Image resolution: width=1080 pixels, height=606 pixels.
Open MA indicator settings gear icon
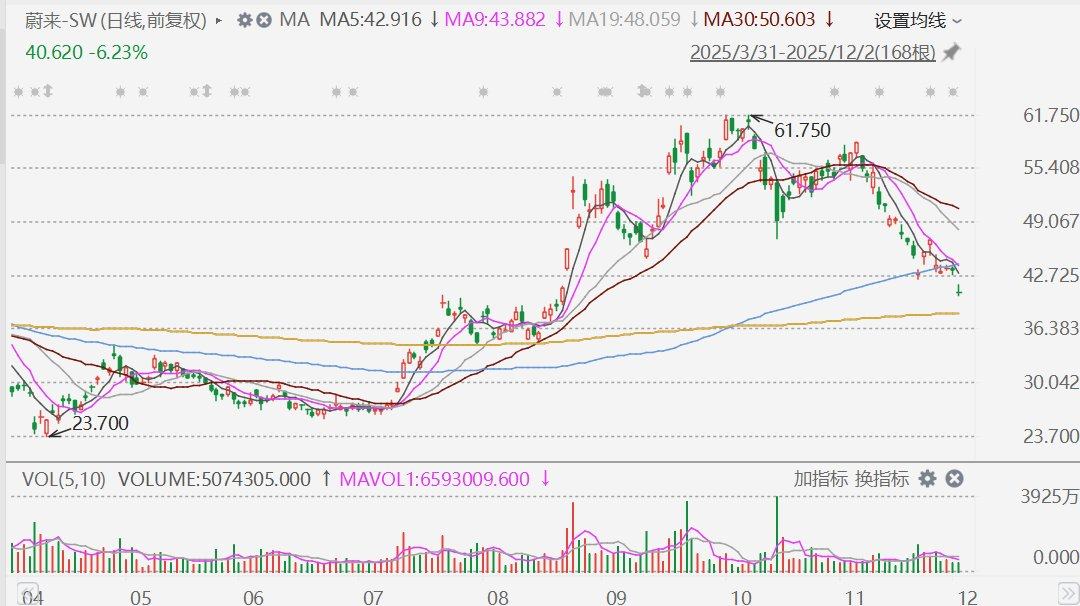point(243,20)
